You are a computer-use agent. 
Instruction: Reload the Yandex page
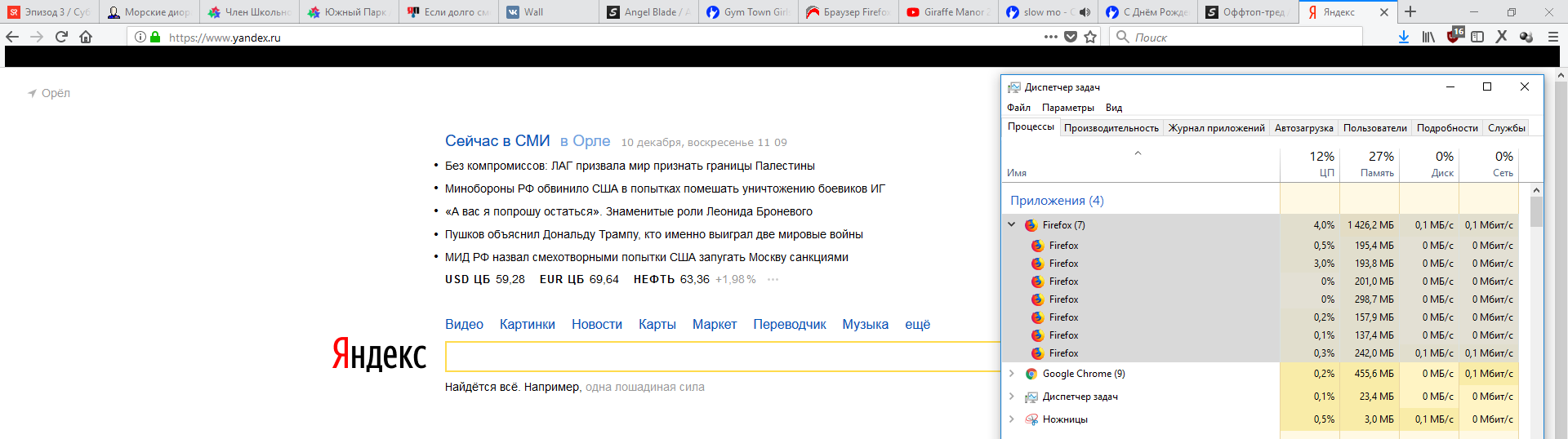coord(61,37)
